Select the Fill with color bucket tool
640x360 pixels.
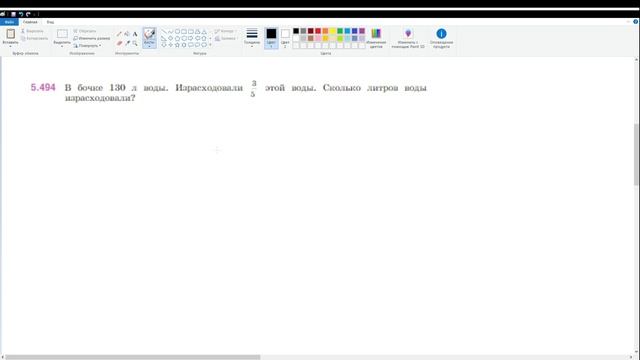pyautogui.click(x=127, y=34)
